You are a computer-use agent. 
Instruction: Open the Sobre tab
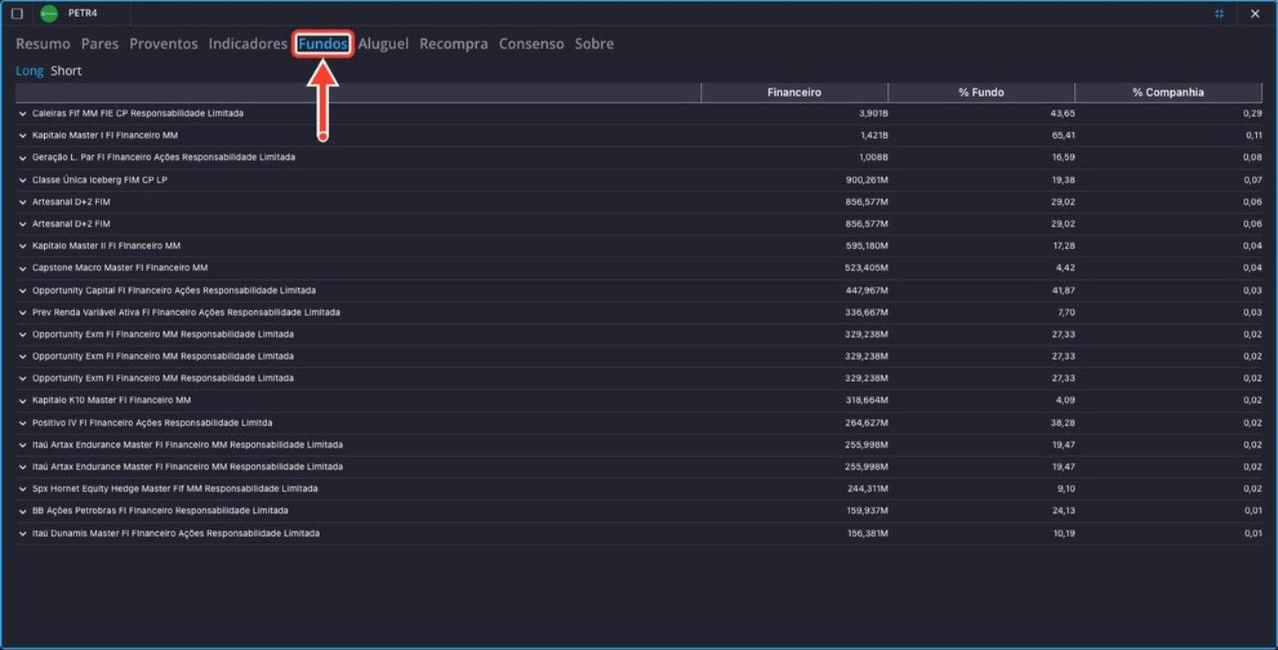click(x=594, y=44)
